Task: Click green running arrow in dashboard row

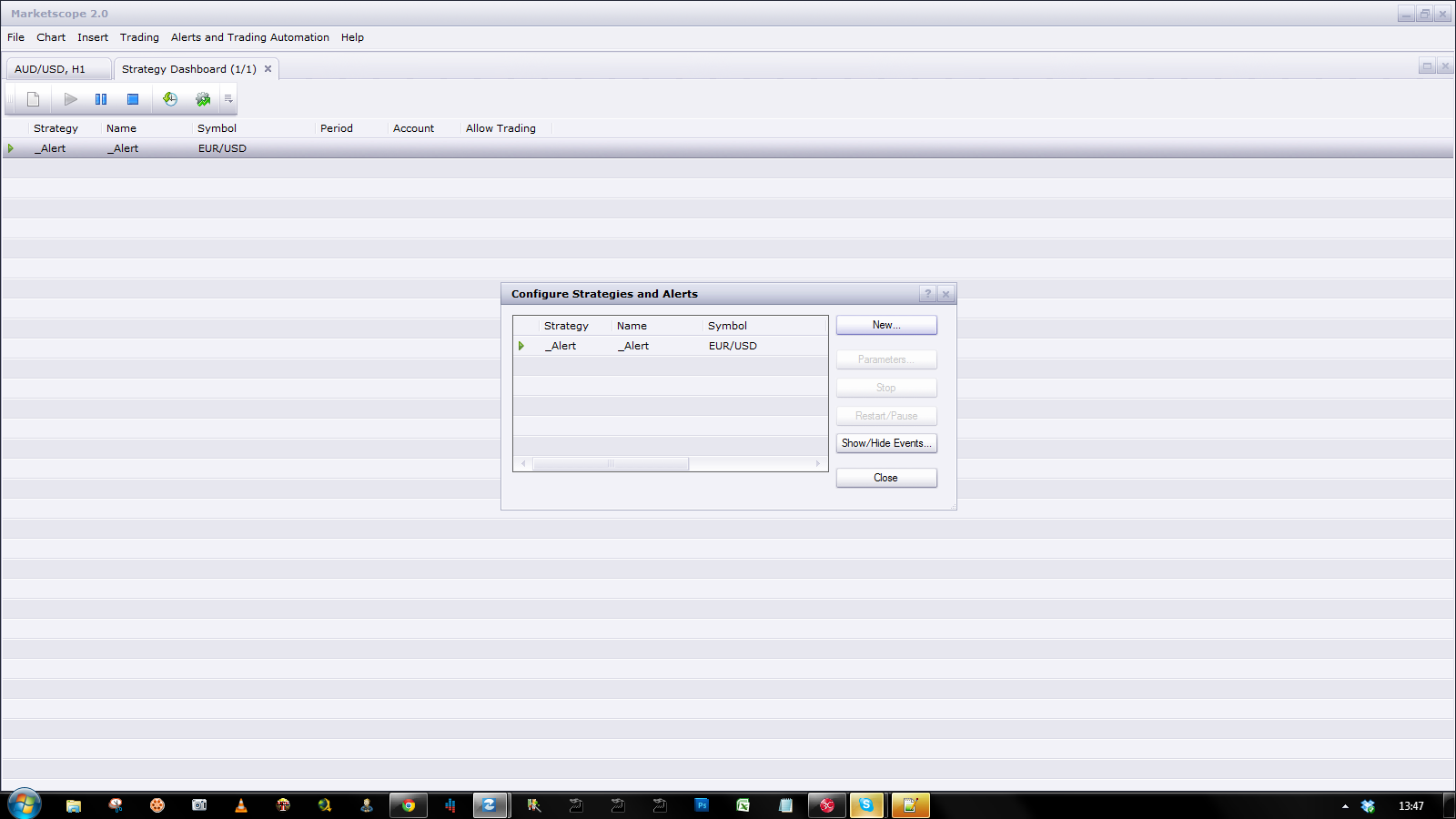Action: coord(11,148)
